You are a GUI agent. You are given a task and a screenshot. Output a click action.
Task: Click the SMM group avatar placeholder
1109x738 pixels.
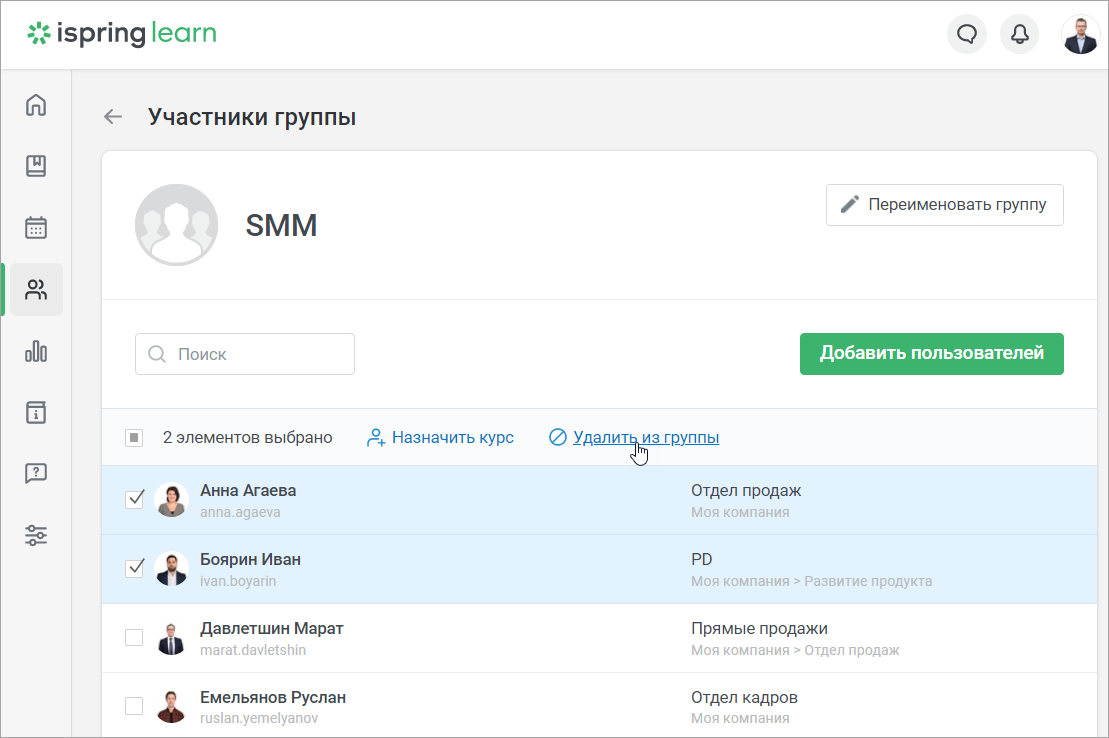pyautogui.click(x=176, y=225)
